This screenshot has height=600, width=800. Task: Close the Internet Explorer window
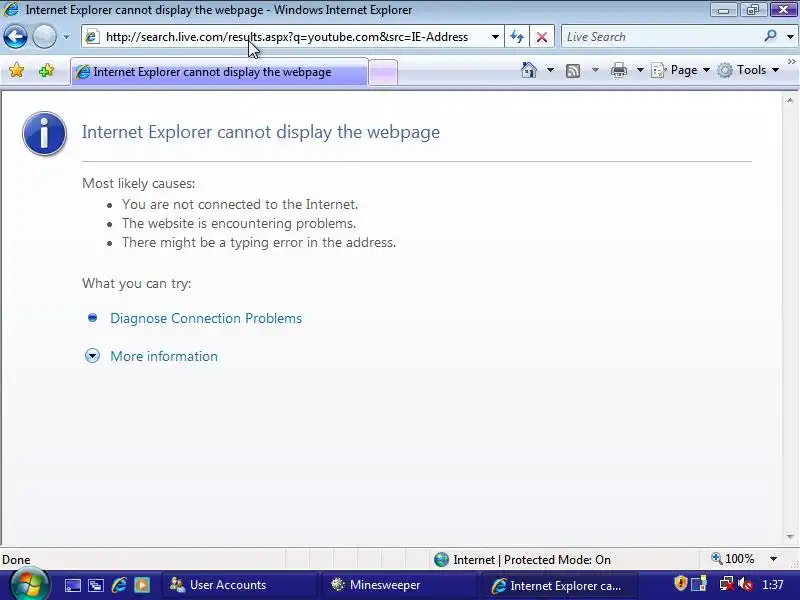[x=783, y=9]
